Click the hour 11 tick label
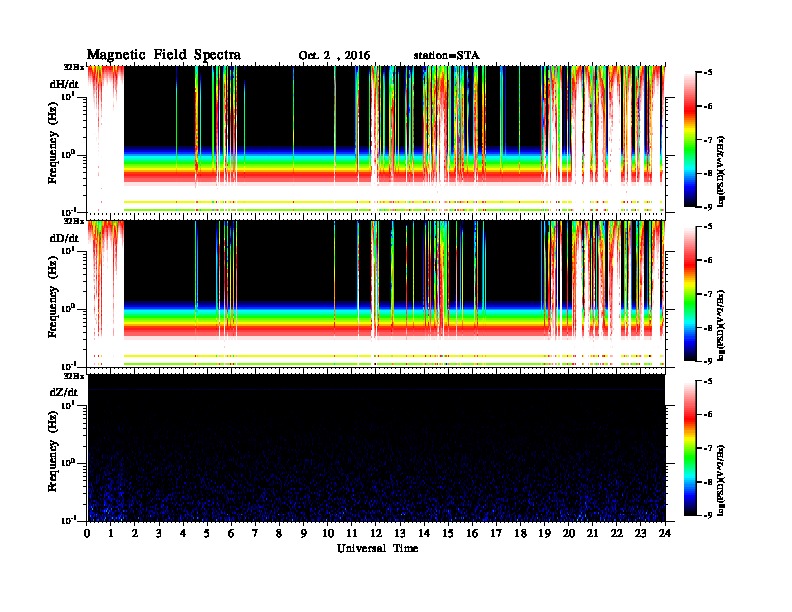This screenshot has width=792, height=612. tap(352, 534)
